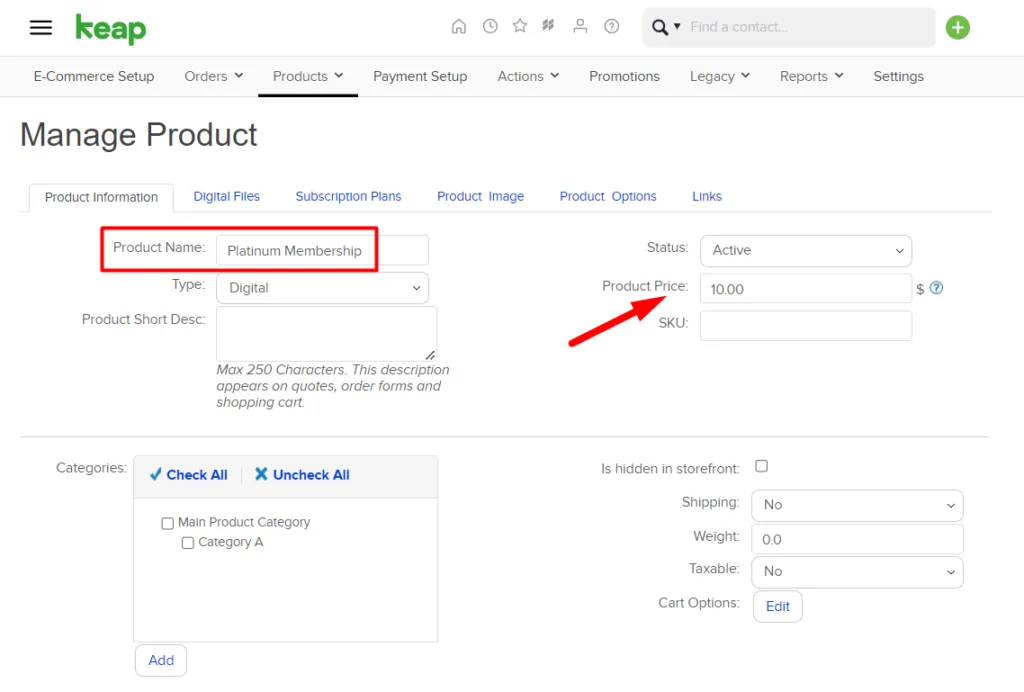
Task: Click the Keap logo
Action: (x=110, y=29)
